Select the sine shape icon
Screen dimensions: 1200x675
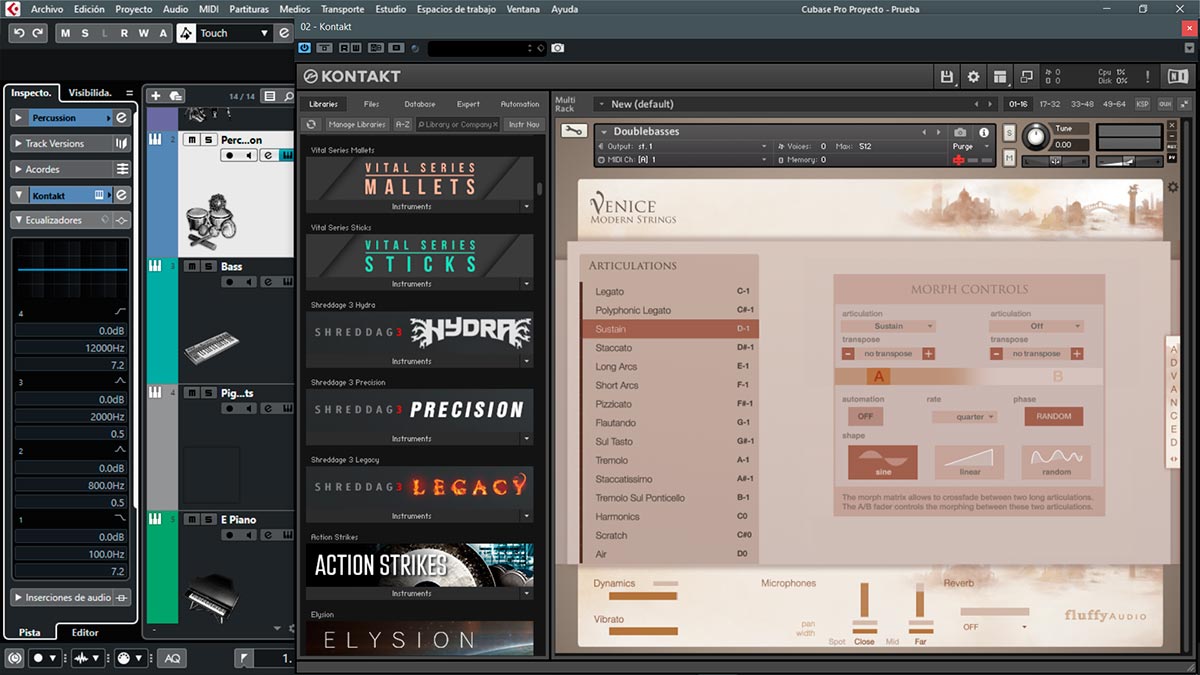point(883,461)
